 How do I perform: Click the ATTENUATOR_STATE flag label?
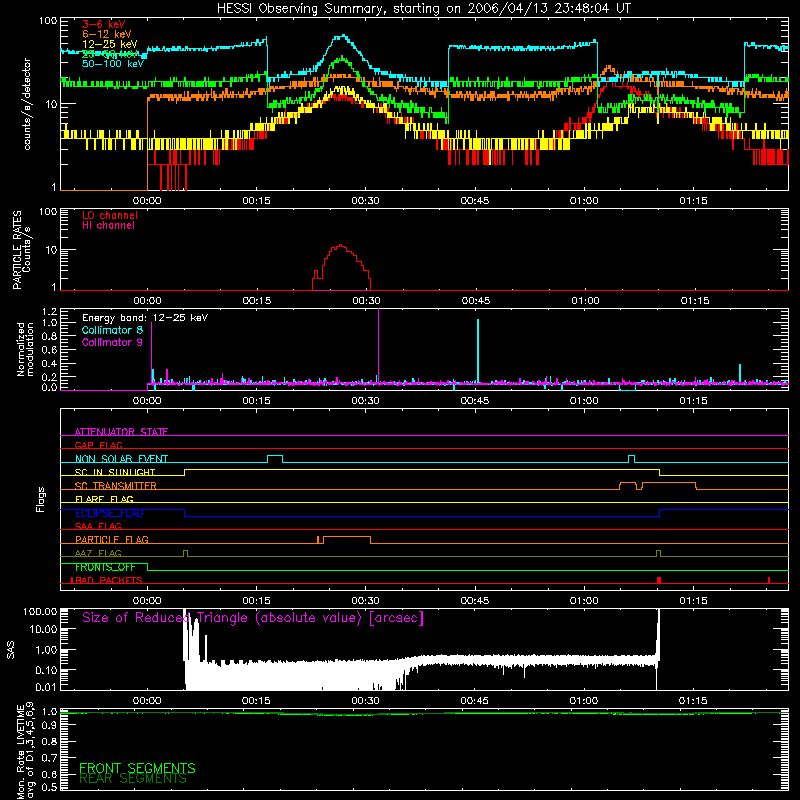[x=121, y=432]
